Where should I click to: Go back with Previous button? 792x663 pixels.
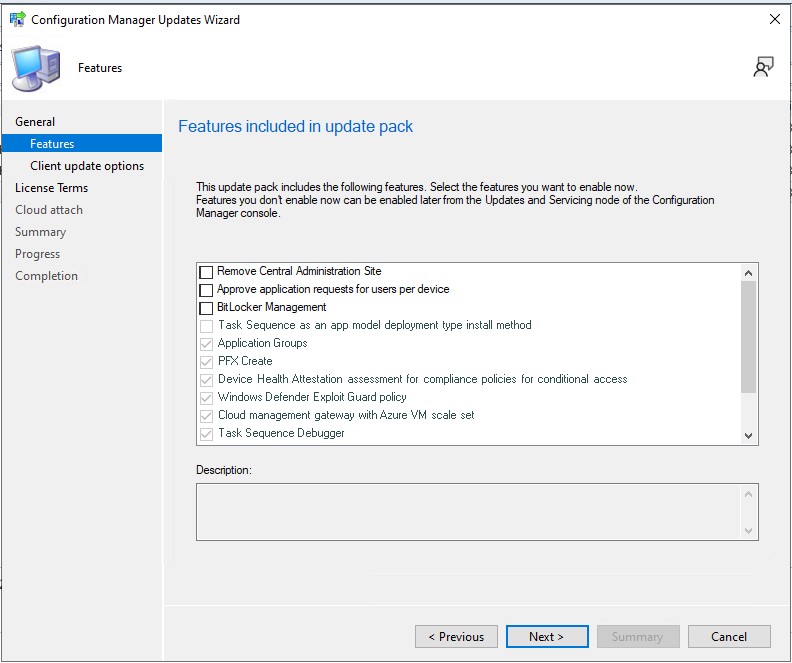[456, 637]
